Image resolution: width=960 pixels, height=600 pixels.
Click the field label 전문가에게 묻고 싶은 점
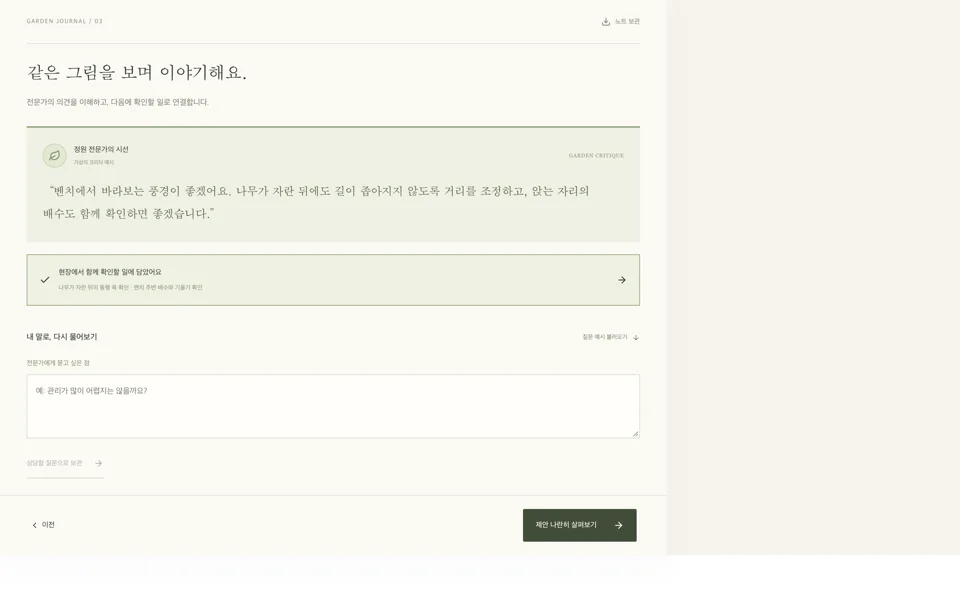(x=58, y=363)
